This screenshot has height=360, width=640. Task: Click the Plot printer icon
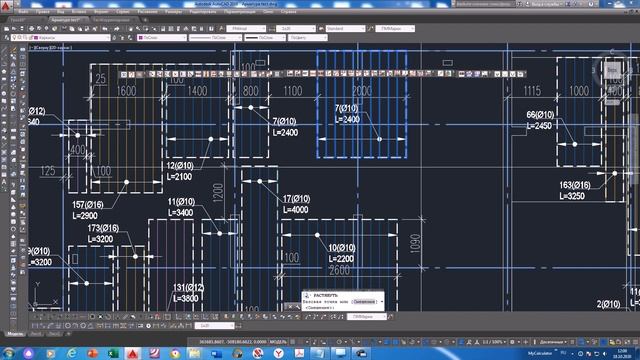(x=31, y=29)
